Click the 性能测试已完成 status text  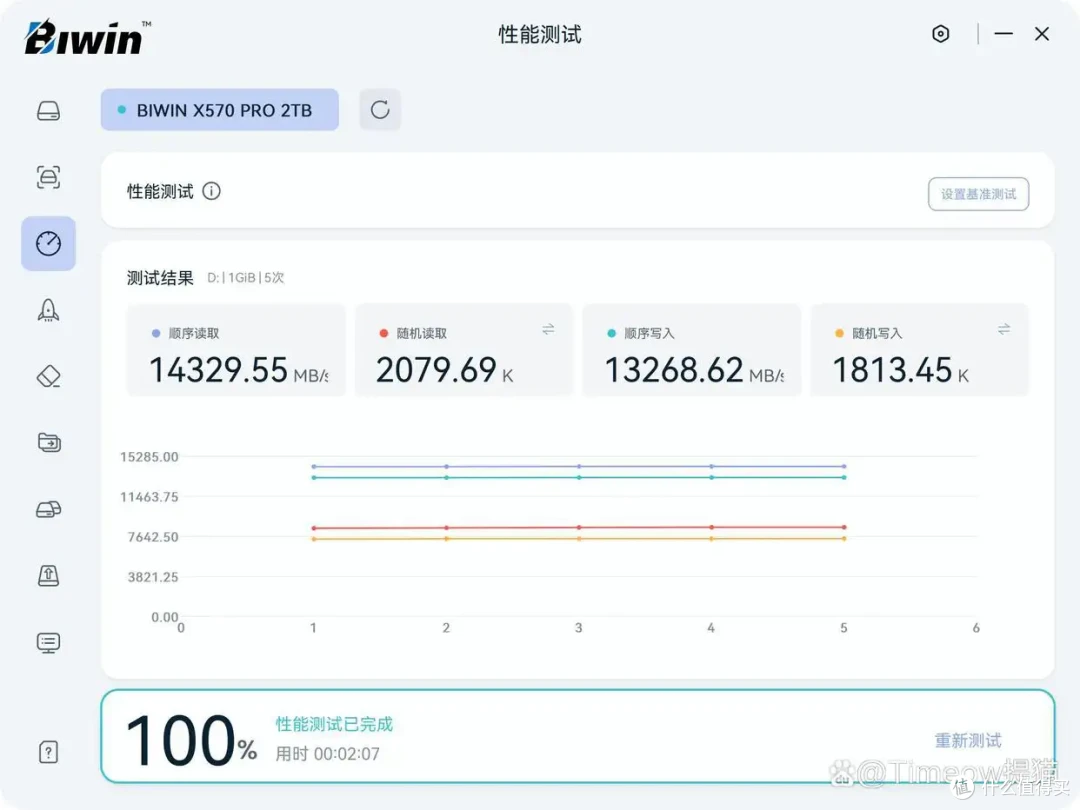click(334, 724)
